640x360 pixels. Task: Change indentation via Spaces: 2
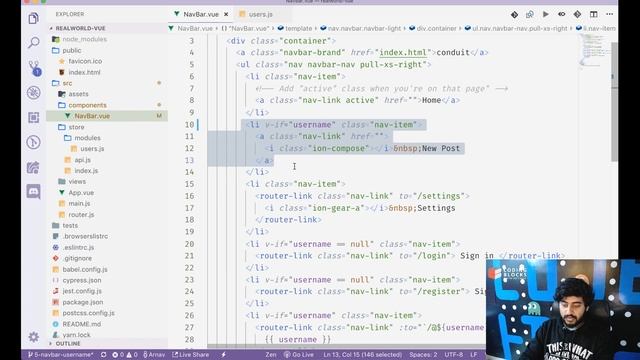pos(423,355)
